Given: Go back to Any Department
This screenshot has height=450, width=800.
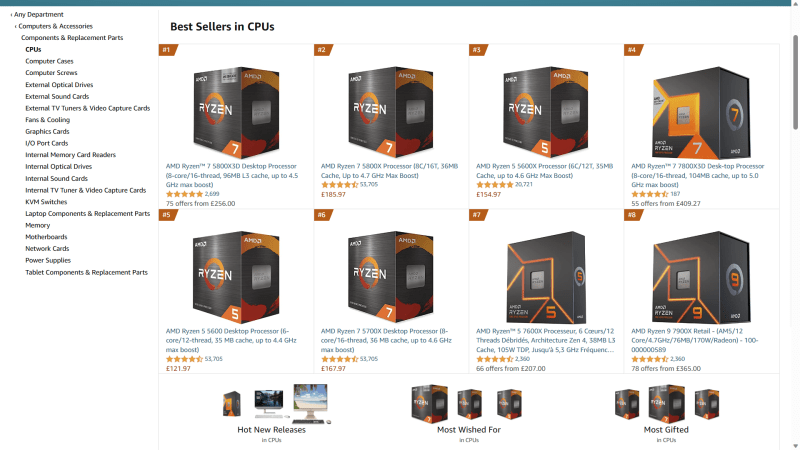Looking at the screenshot, I should coord(38,14).
